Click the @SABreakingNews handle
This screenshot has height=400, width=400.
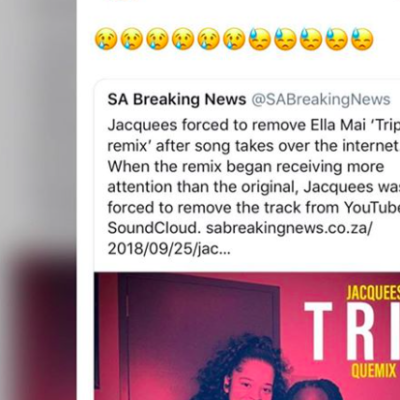point(321,99)
